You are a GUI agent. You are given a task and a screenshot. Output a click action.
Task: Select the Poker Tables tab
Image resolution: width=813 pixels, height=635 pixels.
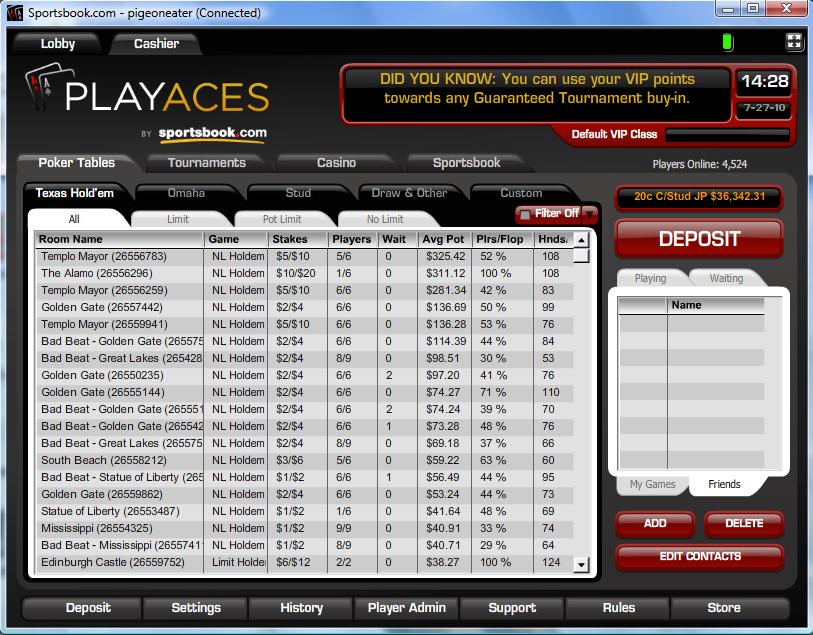click(76, 163)
